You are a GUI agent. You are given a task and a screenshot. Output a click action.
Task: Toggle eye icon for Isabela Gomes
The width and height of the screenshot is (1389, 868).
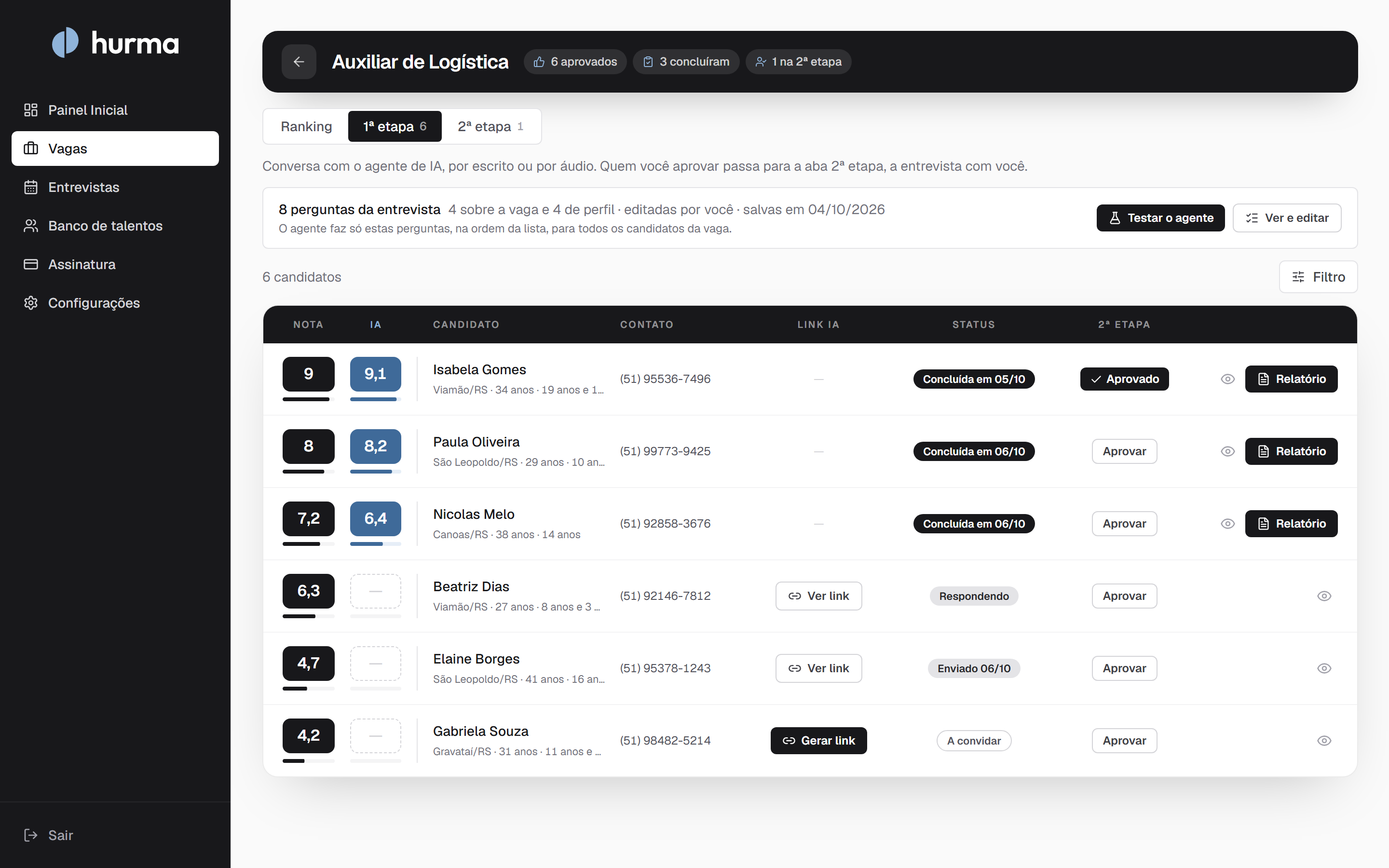tap(1228, 379)
